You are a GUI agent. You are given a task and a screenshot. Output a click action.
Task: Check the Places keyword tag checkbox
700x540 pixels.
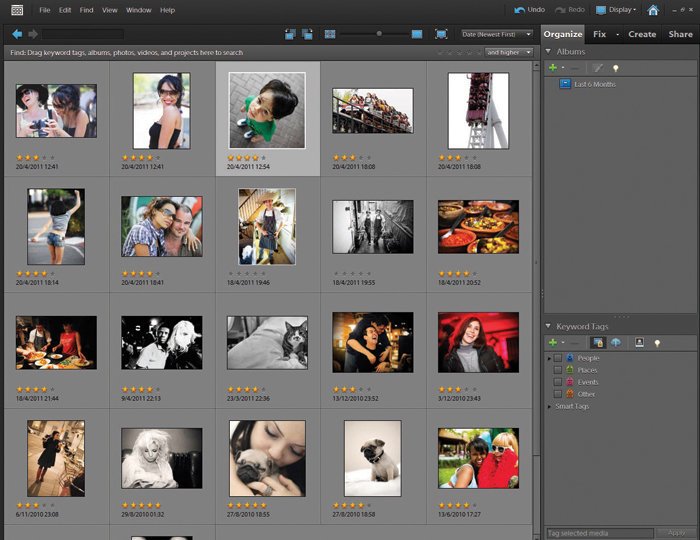558,370
